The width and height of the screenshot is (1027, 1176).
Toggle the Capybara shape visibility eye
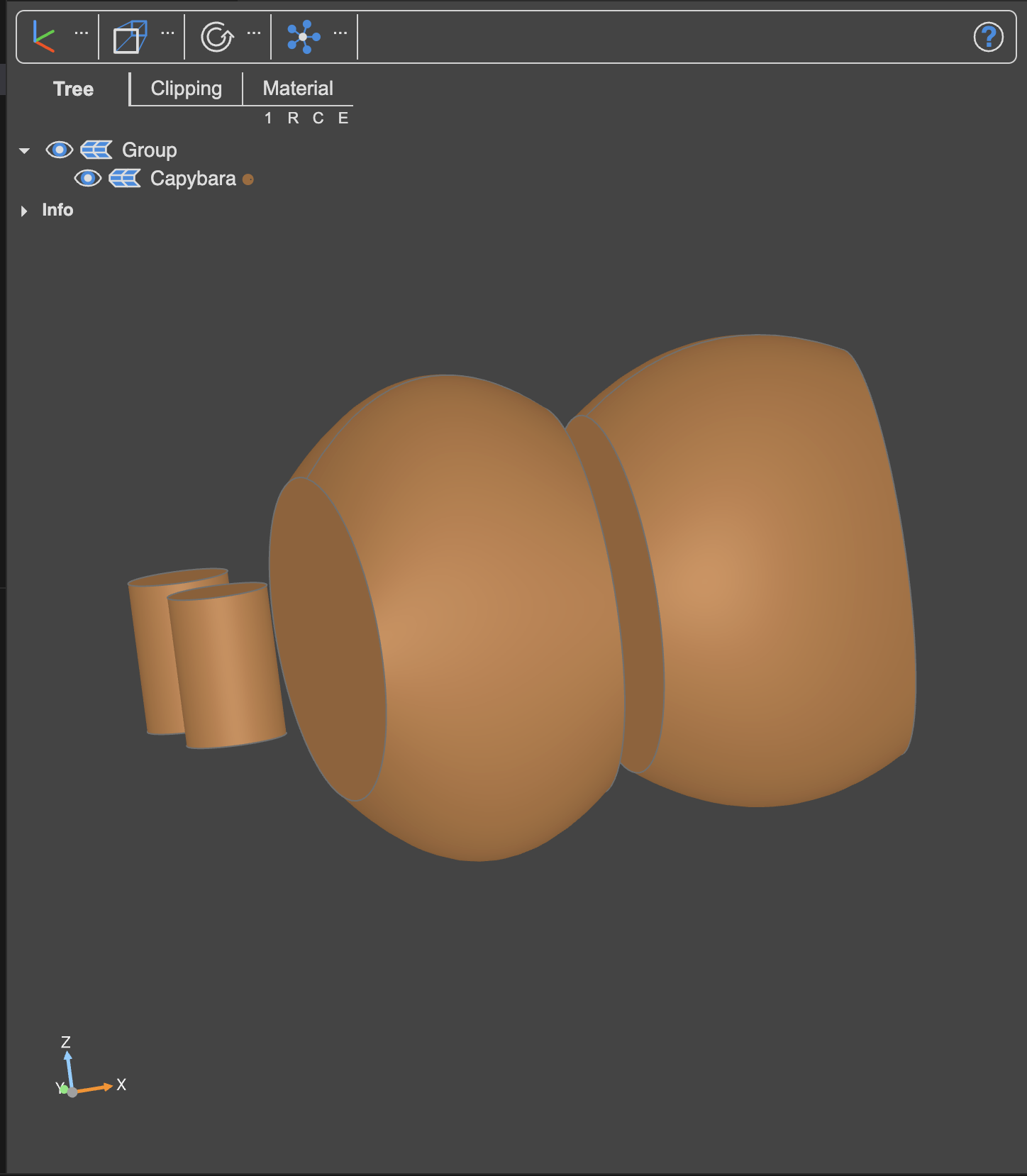click(88, 178)
